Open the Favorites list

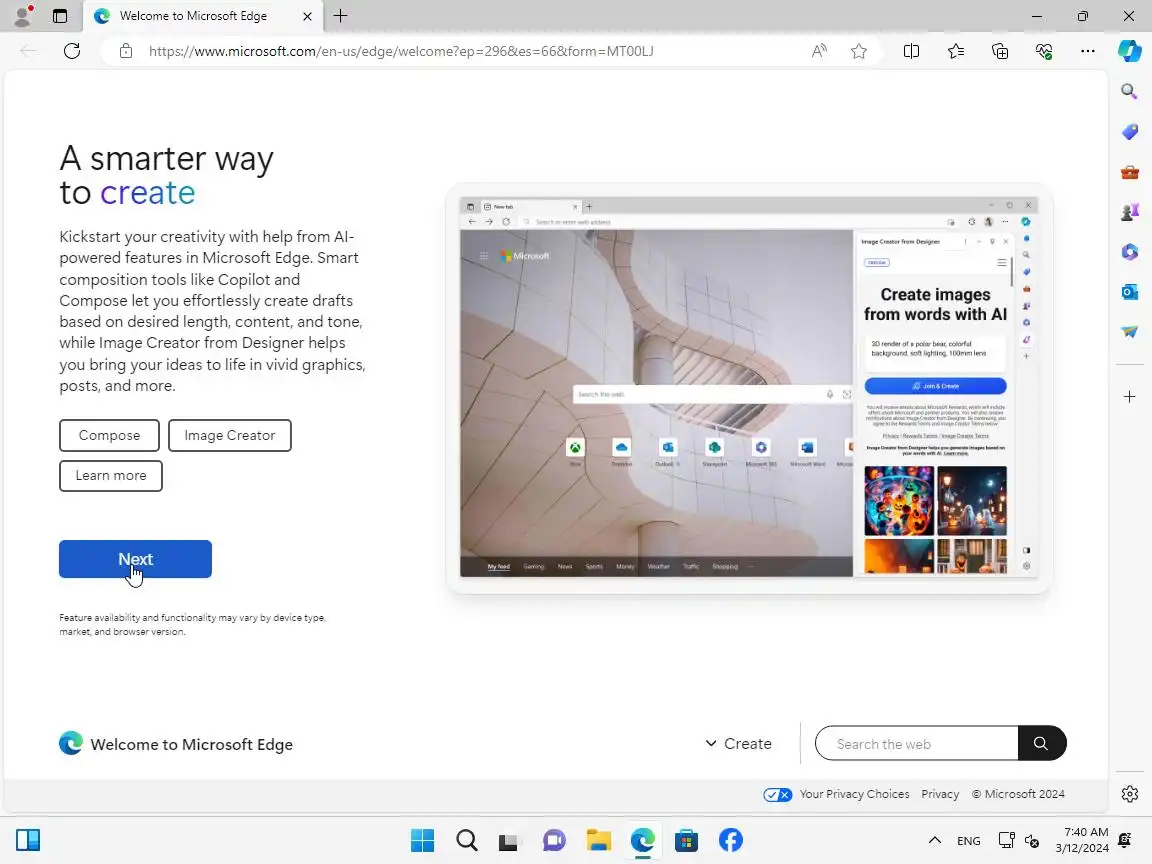(x=955, y=51)
